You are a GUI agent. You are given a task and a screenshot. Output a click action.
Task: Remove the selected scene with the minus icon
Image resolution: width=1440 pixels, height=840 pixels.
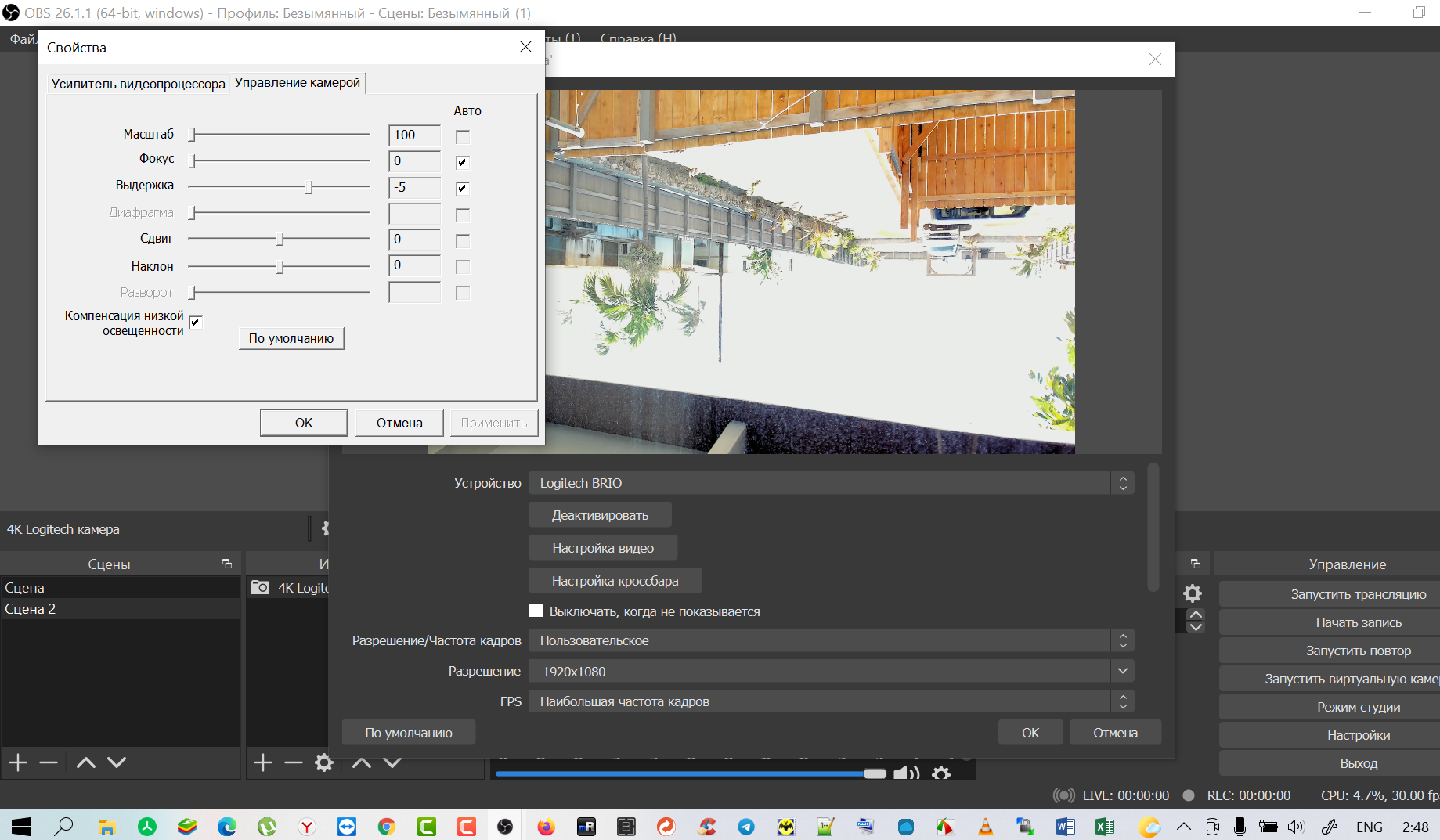(x=49, y=762)
